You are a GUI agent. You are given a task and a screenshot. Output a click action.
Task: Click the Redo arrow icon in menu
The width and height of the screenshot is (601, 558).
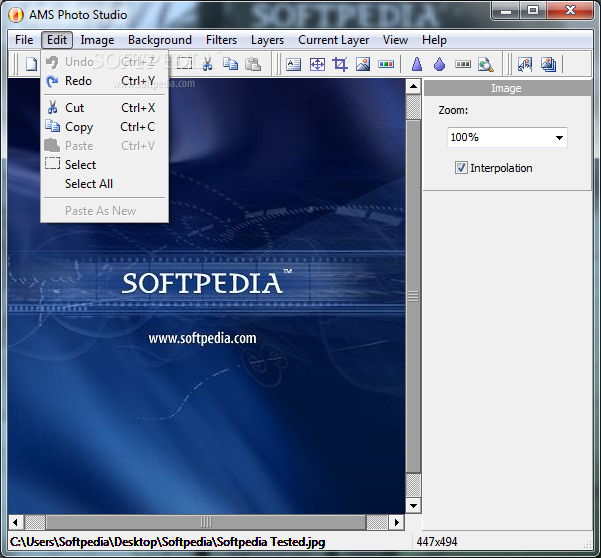click(52, 81)
